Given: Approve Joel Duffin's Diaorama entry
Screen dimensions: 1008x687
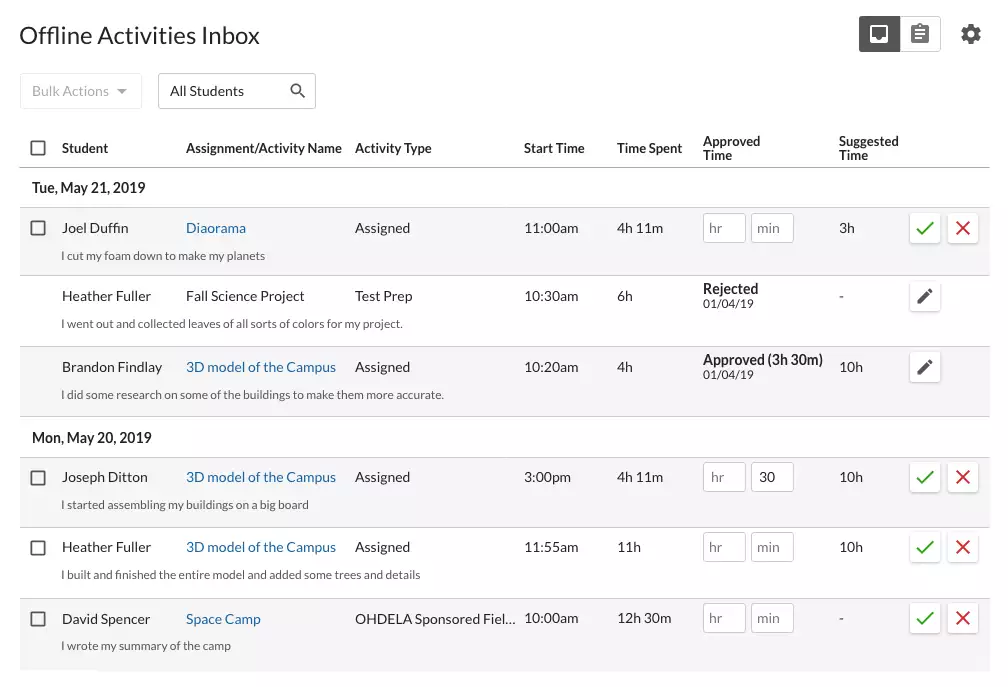Looking at the screenshot, I should (x=925, y=228).
